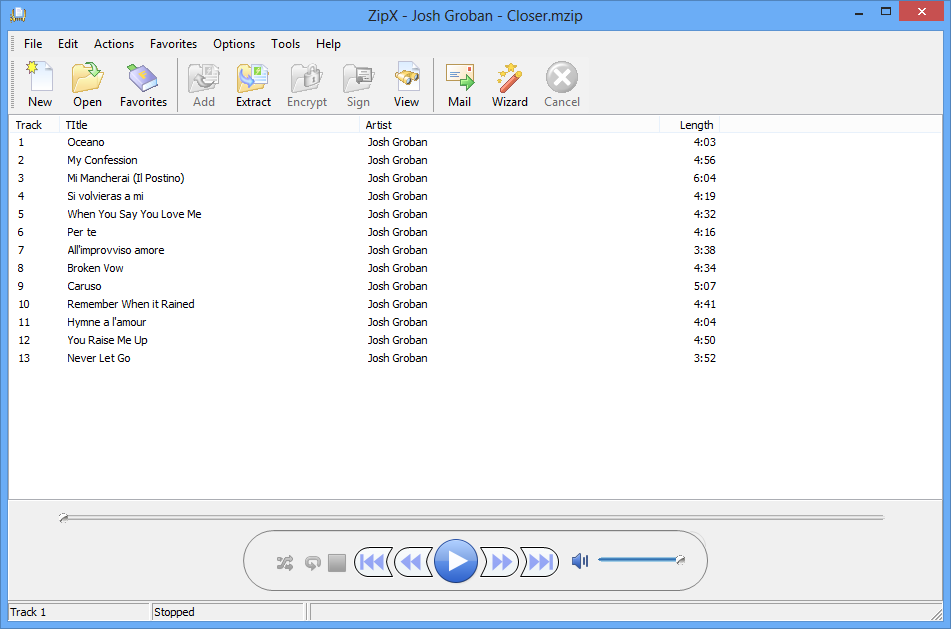Select the track Hymne a l'amour
This screenshot has width=951, height=629.
106,322
